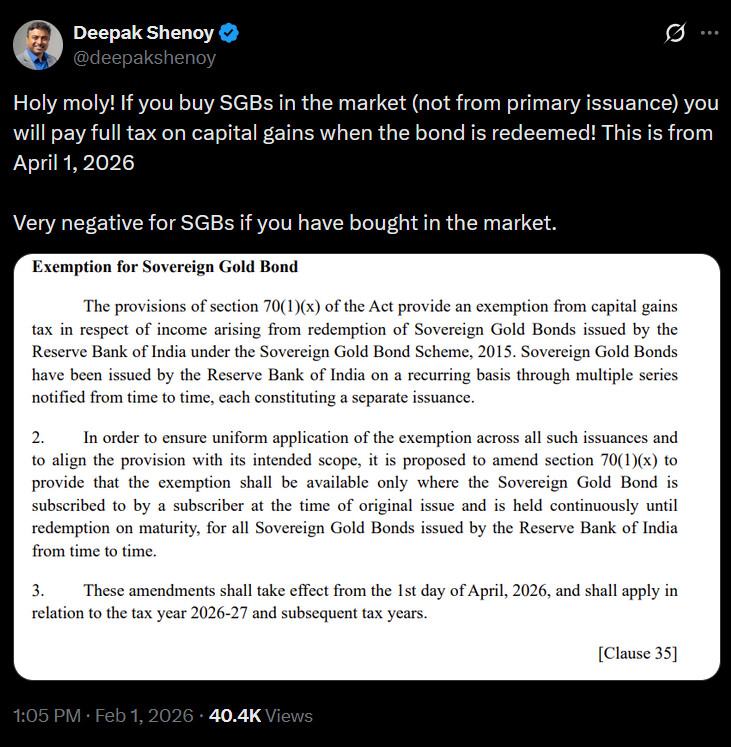Click the section 70(1)(x) first paragraph
Screen dimensions: 731x747
(x=355, y=351)
